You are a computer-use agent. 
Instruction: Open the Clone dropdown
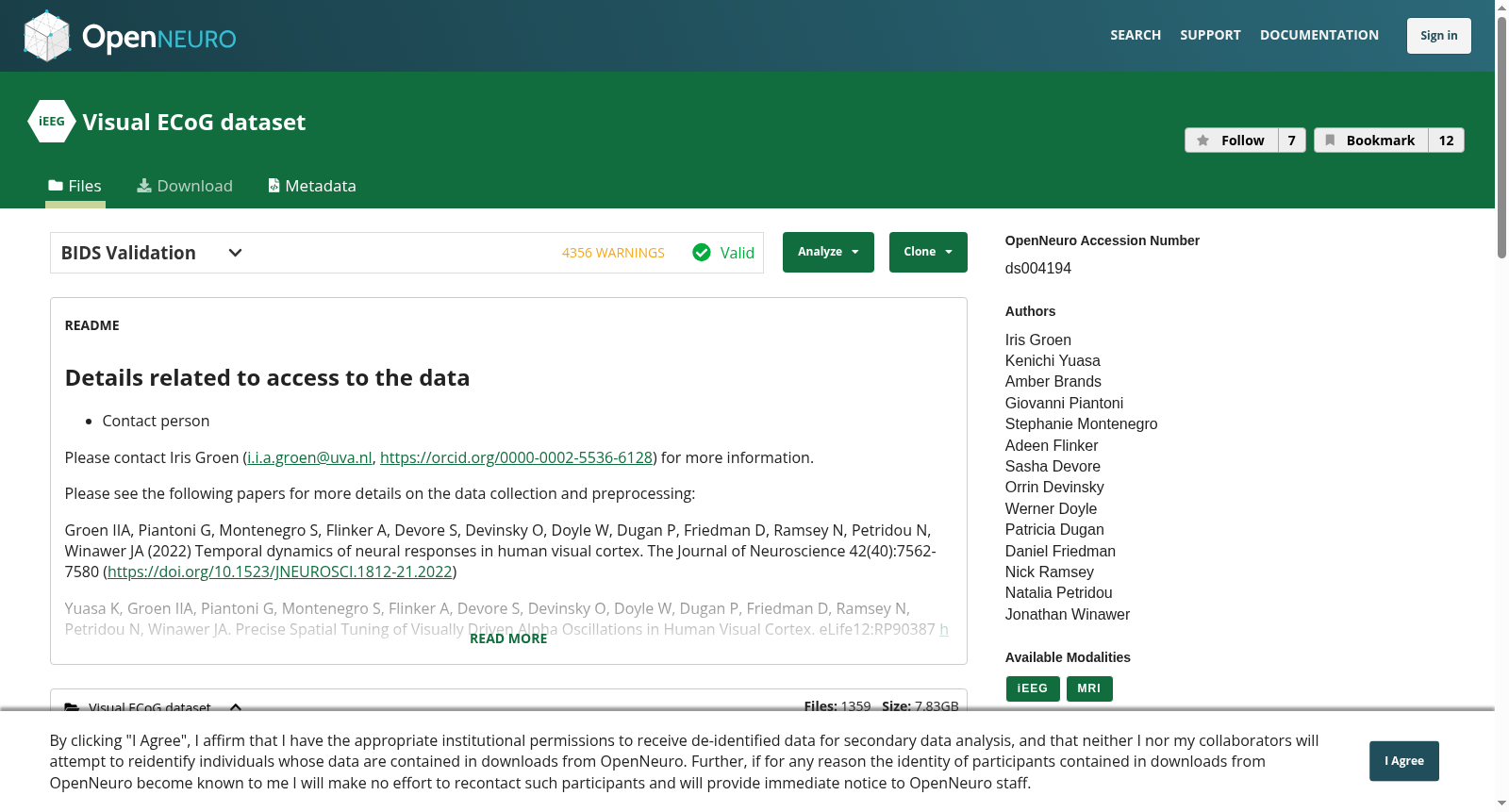tap(928, 252)
